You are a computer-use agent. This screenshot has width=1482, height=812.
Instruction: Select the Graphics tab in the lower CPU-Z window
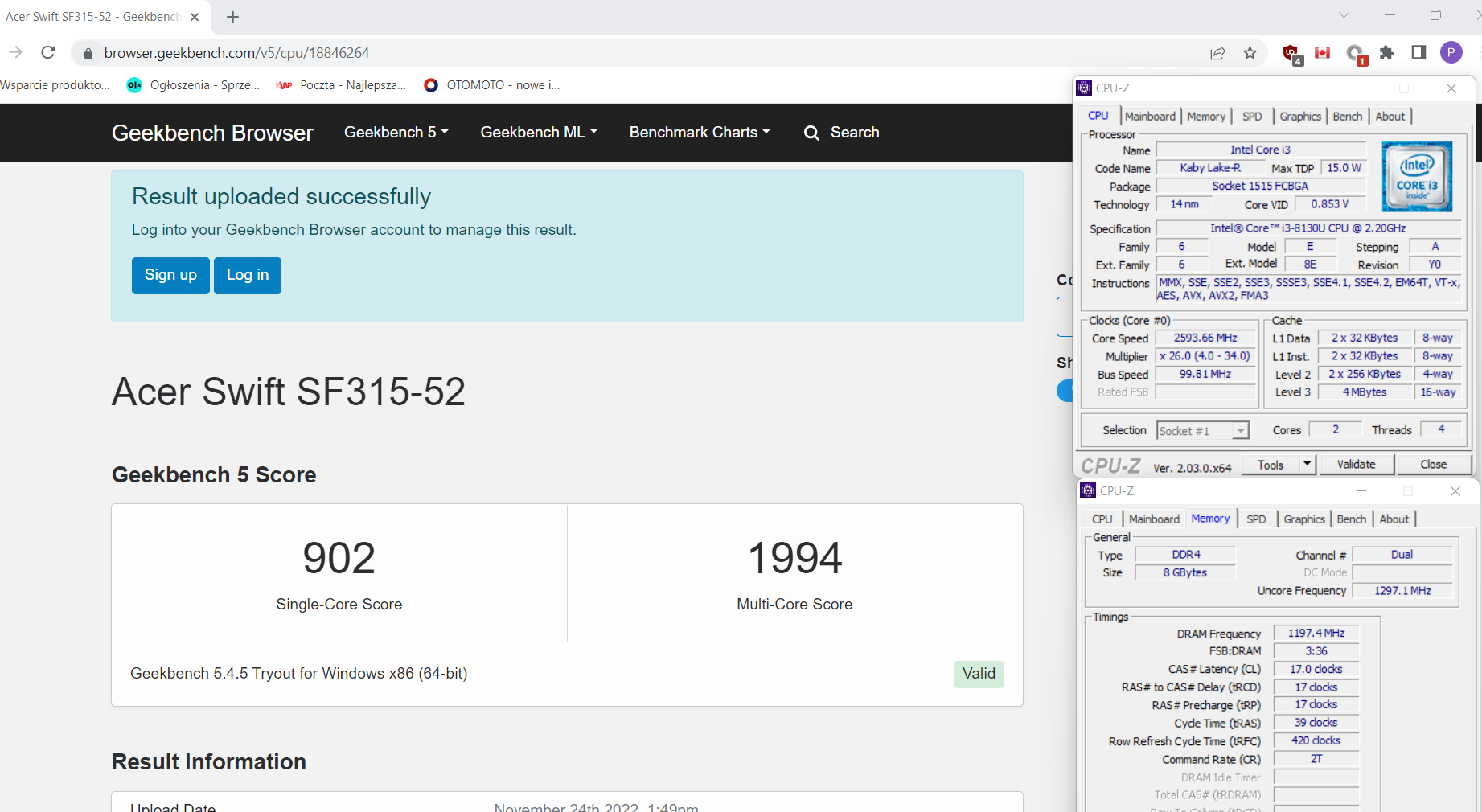point(1304,519)
